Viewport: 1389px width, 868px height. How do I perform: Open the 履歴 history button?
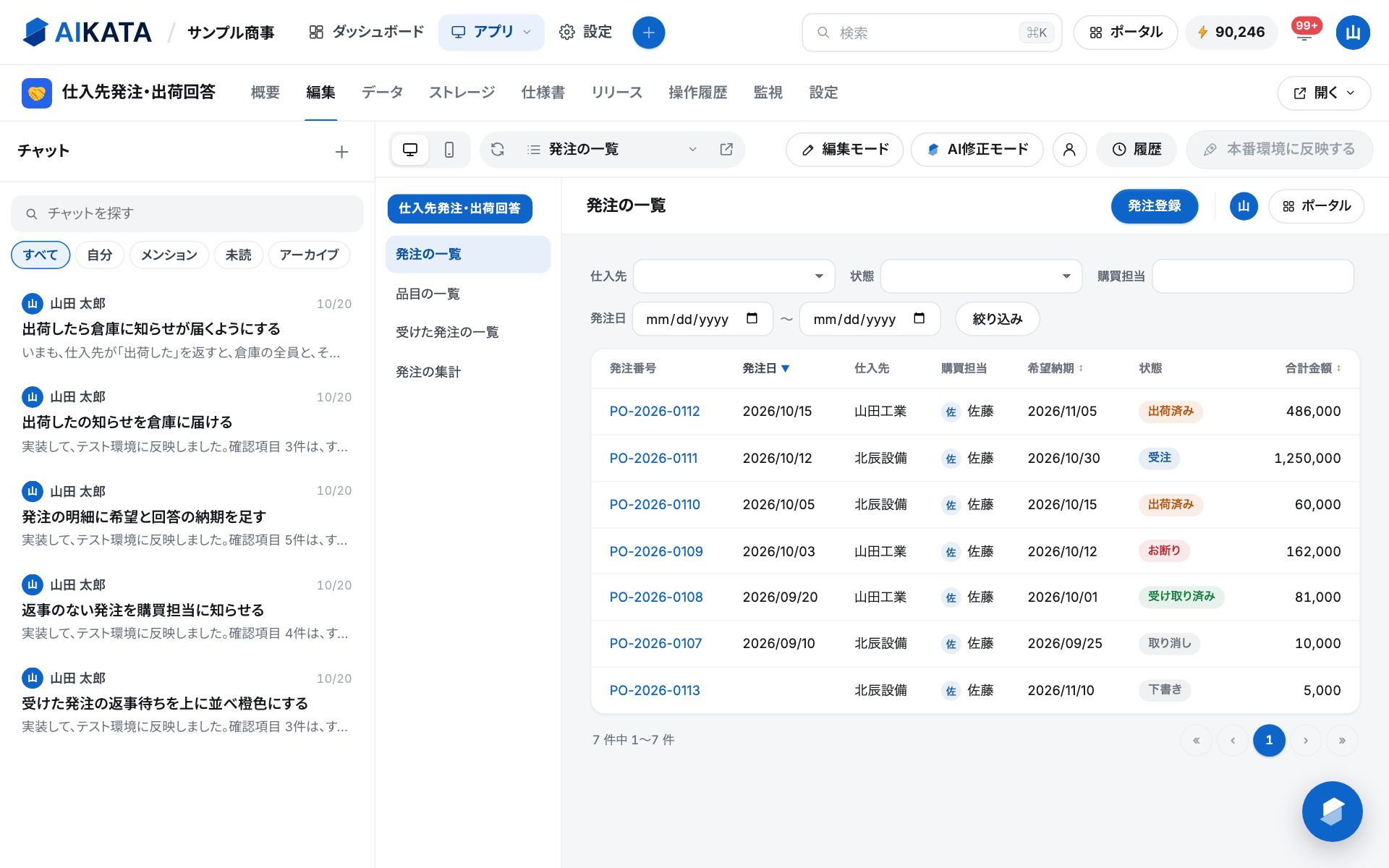point(1137,150)
